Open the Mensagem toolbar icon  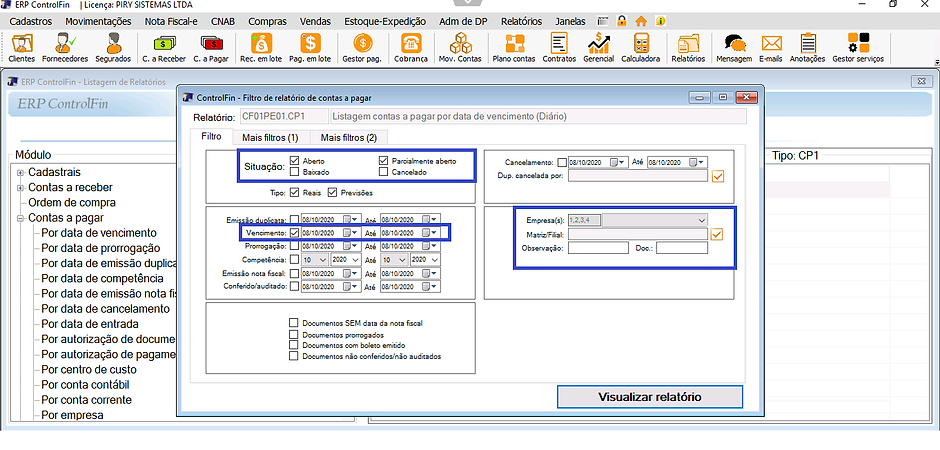tap(734, 48)
